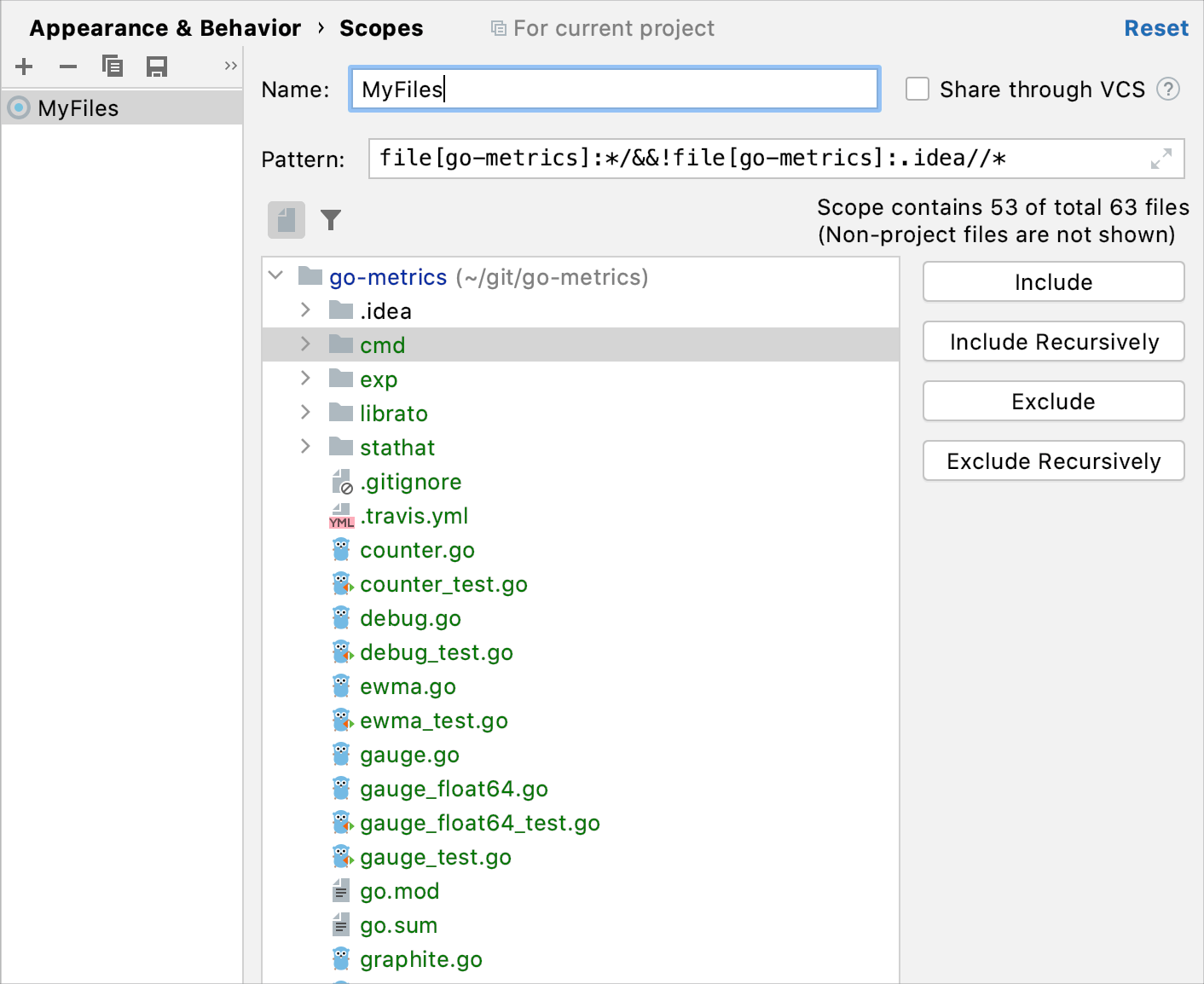Toggle the filter funnel for shown files
This screenshot has height=984, width=1204.
[x=331, y=220]
